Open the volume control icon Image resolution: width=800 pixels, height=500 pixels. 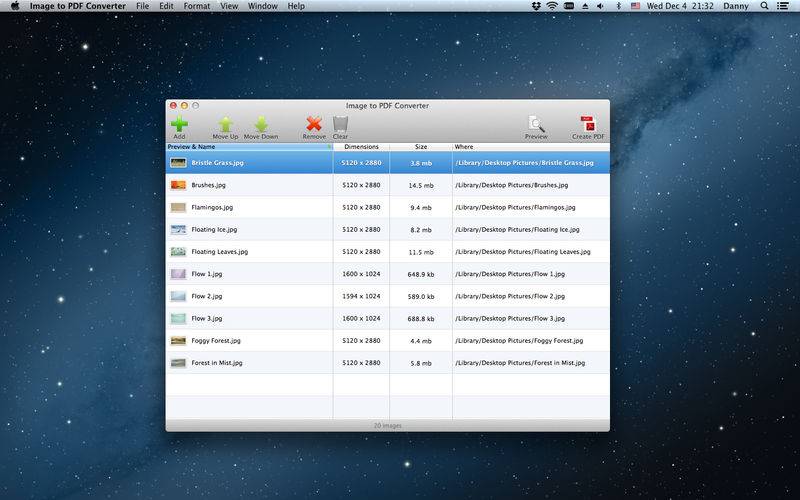[x=601, y=6]
